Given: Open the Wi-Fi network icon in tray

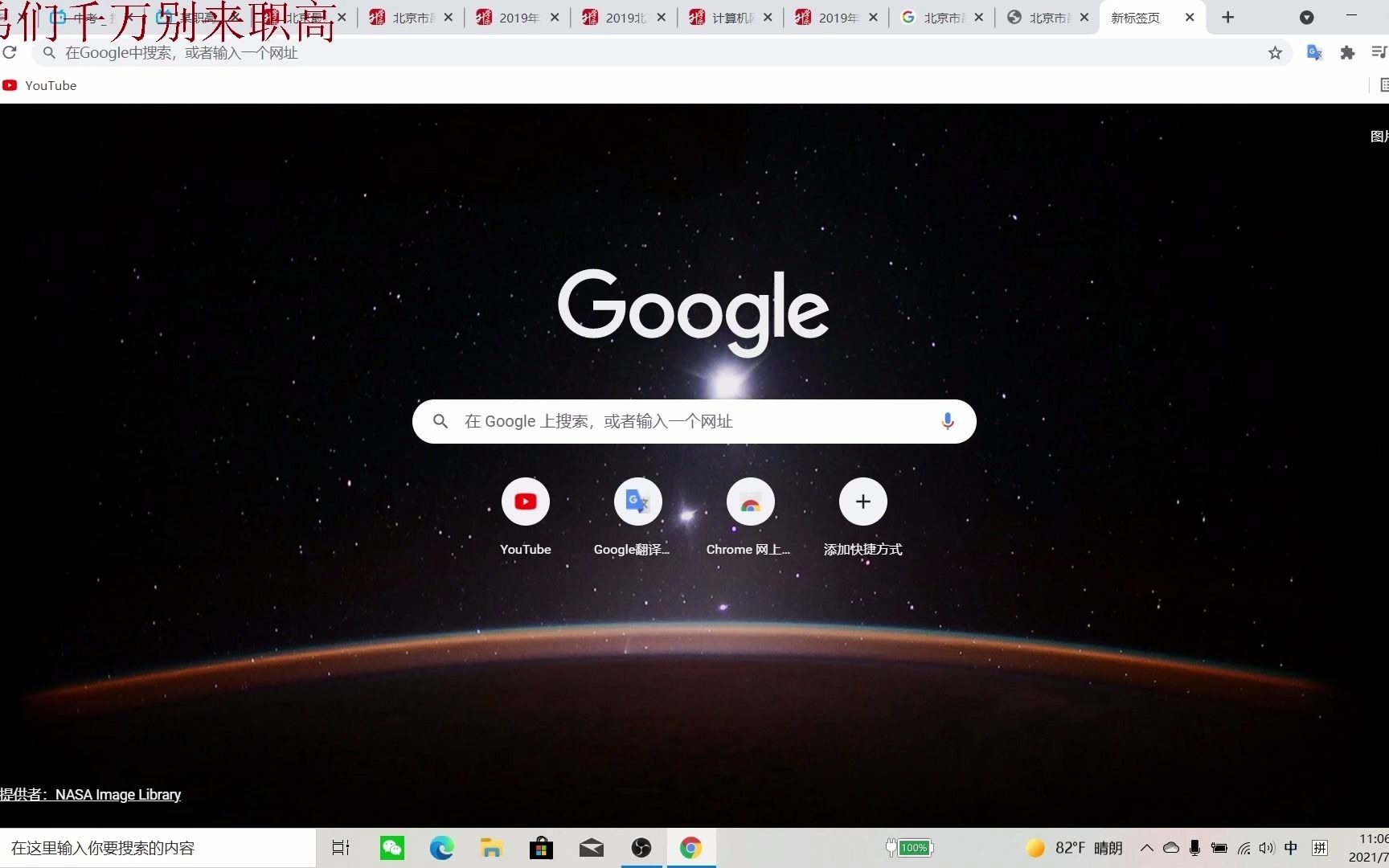Looking at the screenshot, I should pyautogui.click(x=1244, y=848).
